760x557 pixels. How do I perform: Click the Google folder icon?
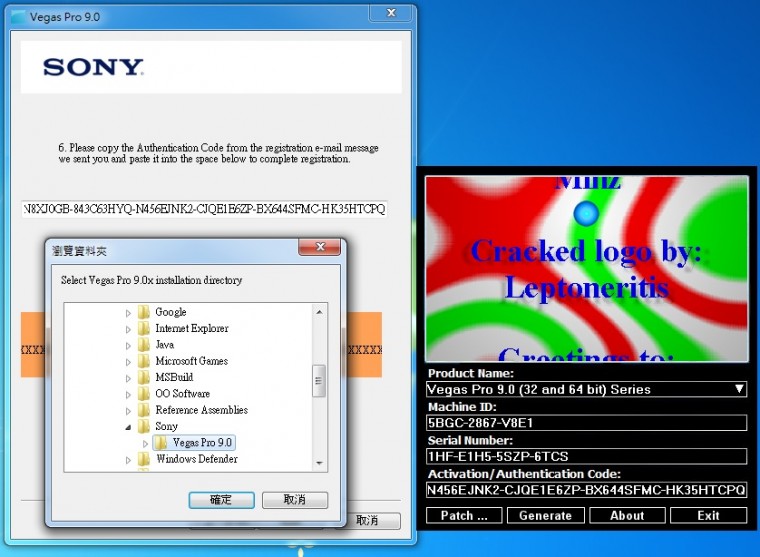[144, 312]
